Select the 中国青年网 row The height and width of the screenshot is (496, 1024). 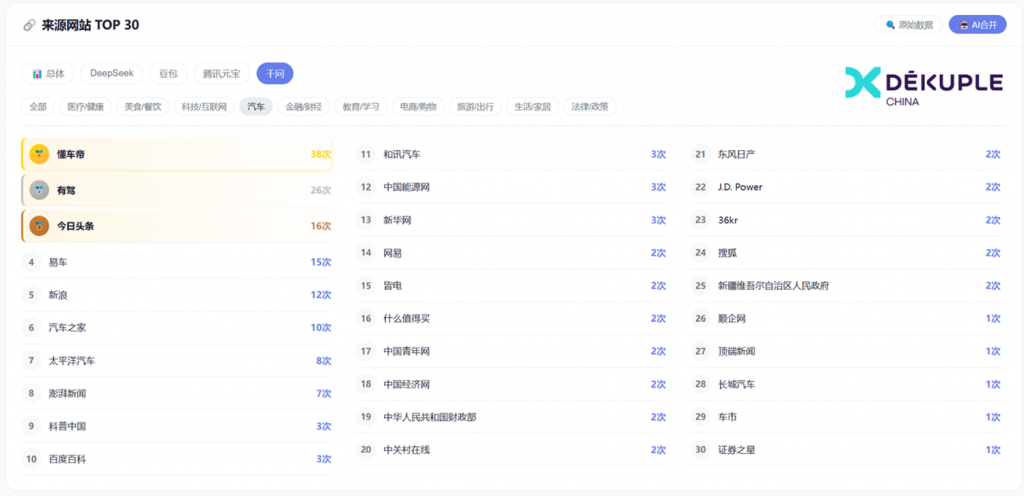511,351
